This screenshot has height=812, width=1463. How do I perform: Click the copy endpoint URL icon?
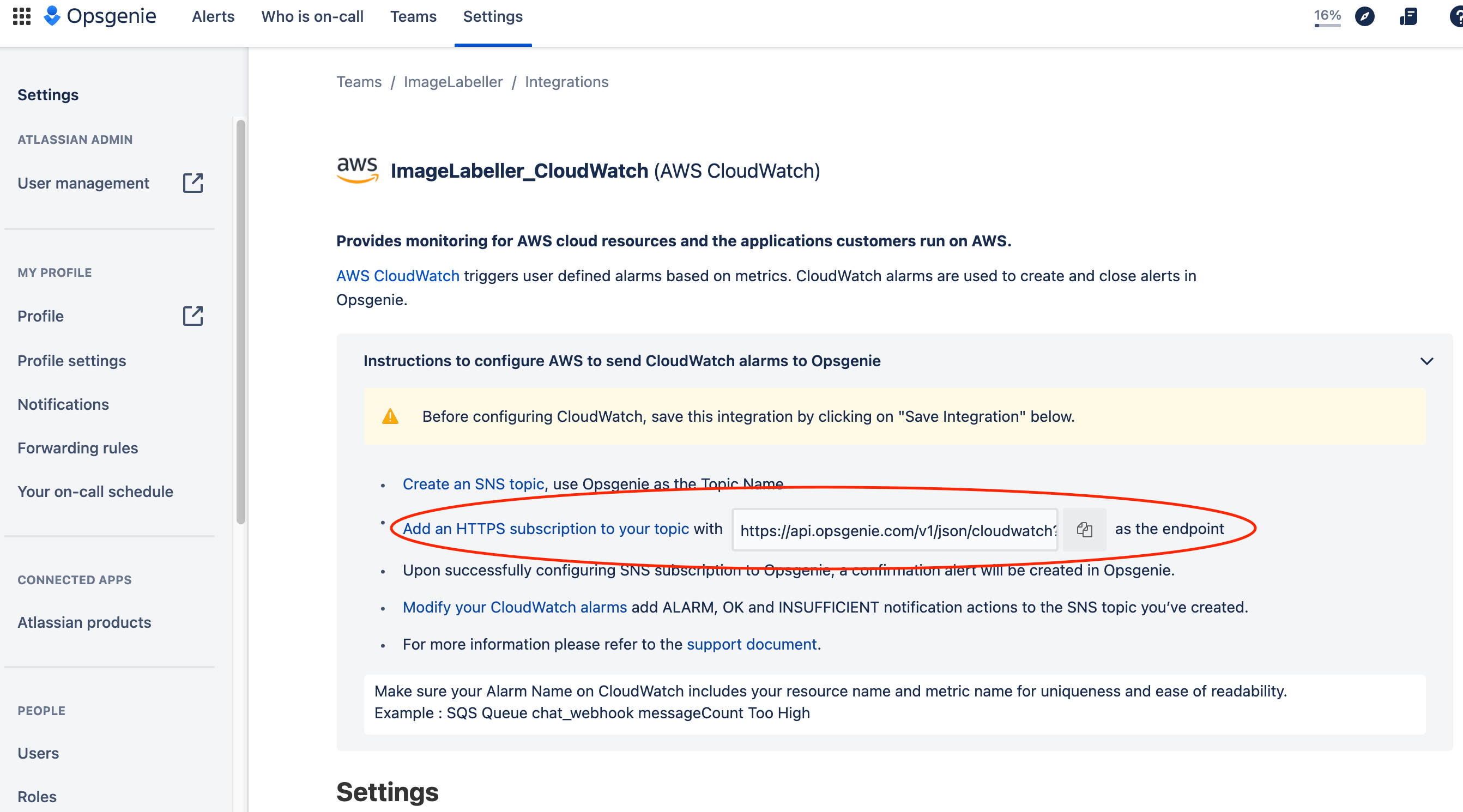pos(1084,529)
